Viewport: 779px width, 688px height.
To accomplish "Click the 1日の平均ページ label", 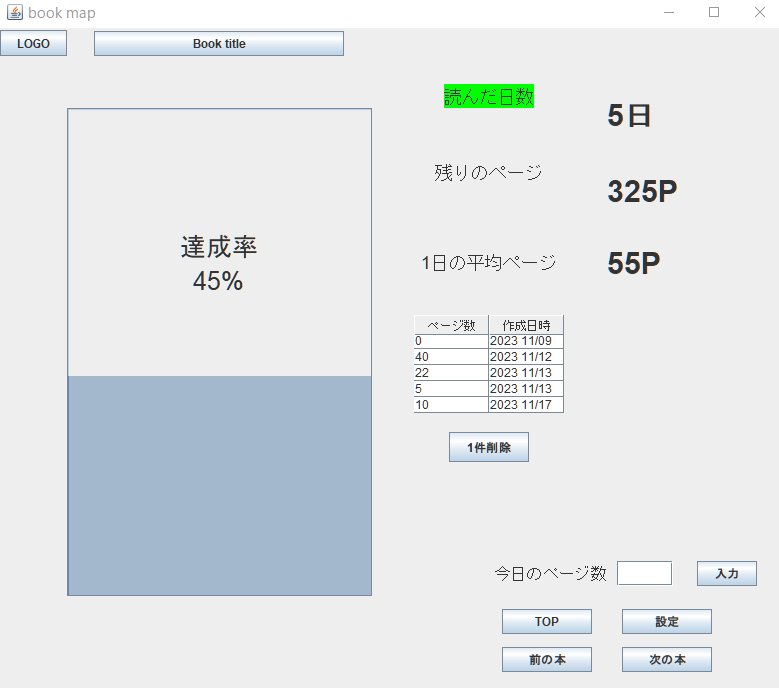I will 489,262.
